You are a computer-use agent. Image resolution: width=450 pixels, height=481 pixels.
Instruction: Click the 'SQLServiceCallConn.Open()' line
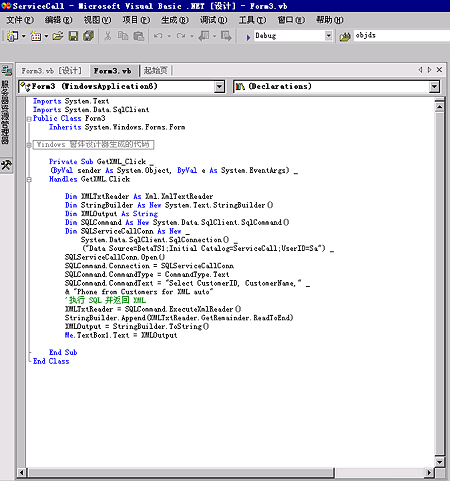tap(115, 257)
